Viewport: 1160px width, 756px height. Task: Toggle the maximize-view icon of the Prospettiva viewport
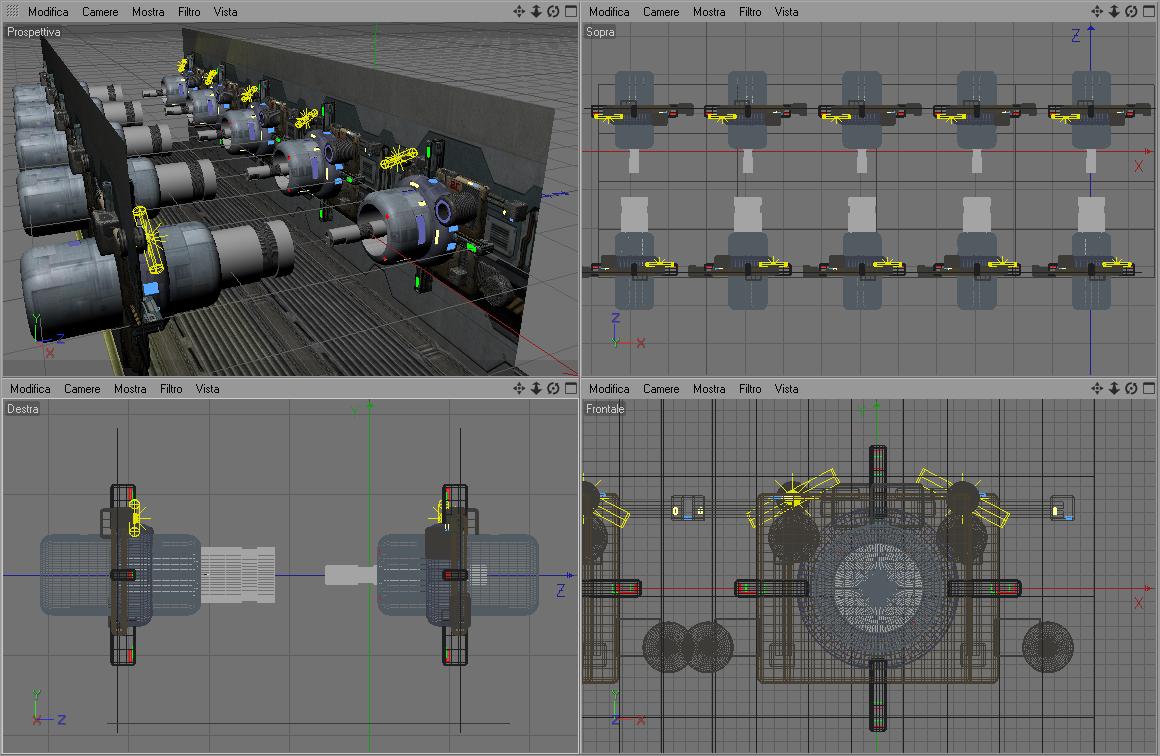(x=571, y=11)
